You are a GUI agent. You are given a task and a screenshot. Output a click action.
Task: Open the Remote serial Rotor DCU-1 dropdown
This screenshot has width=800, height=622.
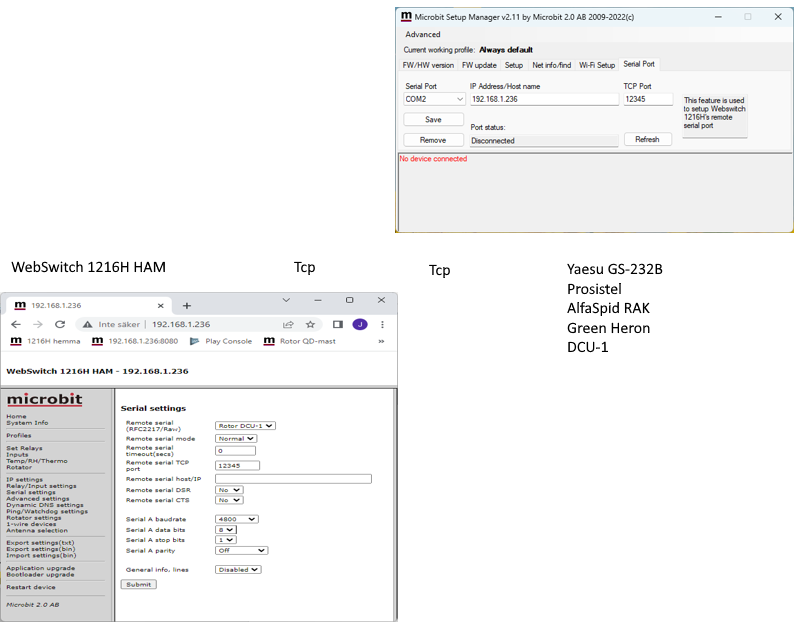245,426
